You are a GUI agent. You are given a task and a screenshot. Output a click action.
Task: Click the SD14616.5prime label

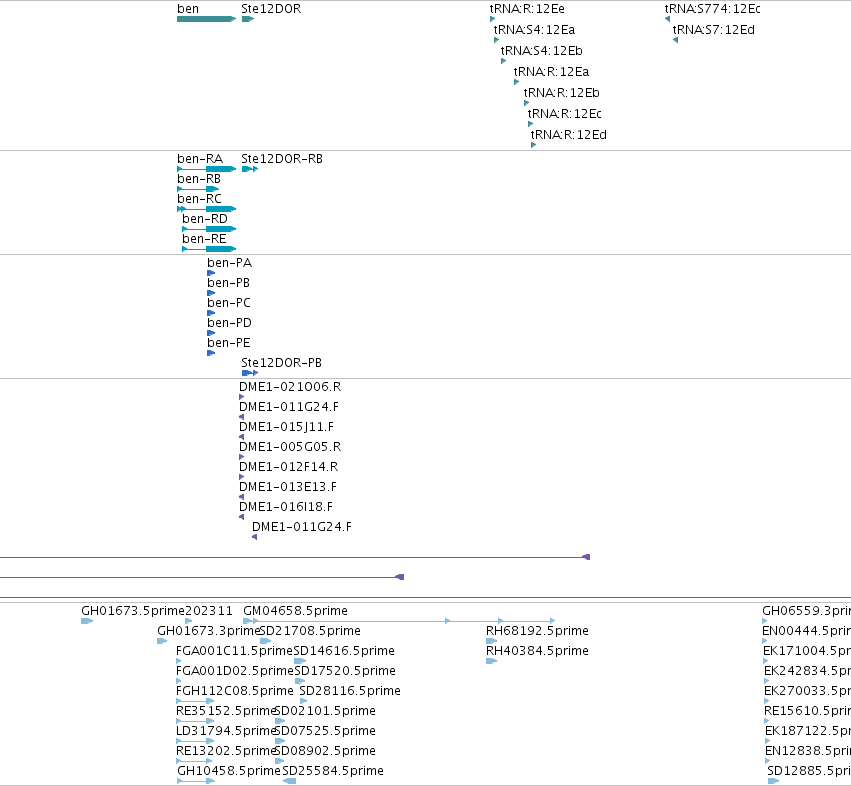pyautogui.click(x=344, y=651)
